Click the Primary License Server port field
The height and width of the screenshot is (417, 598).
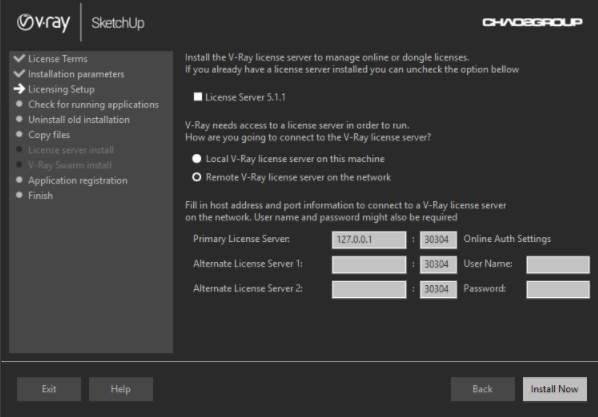pyautogui.click(x=438, y=240)
